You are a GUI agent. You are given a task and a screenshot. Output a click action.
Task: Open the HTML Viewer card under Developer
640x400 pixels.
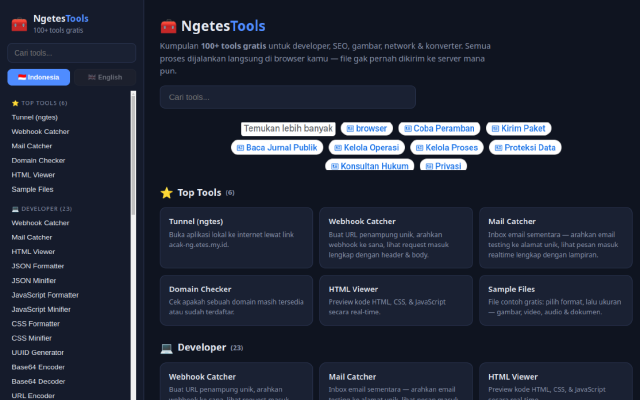point(556,381)
